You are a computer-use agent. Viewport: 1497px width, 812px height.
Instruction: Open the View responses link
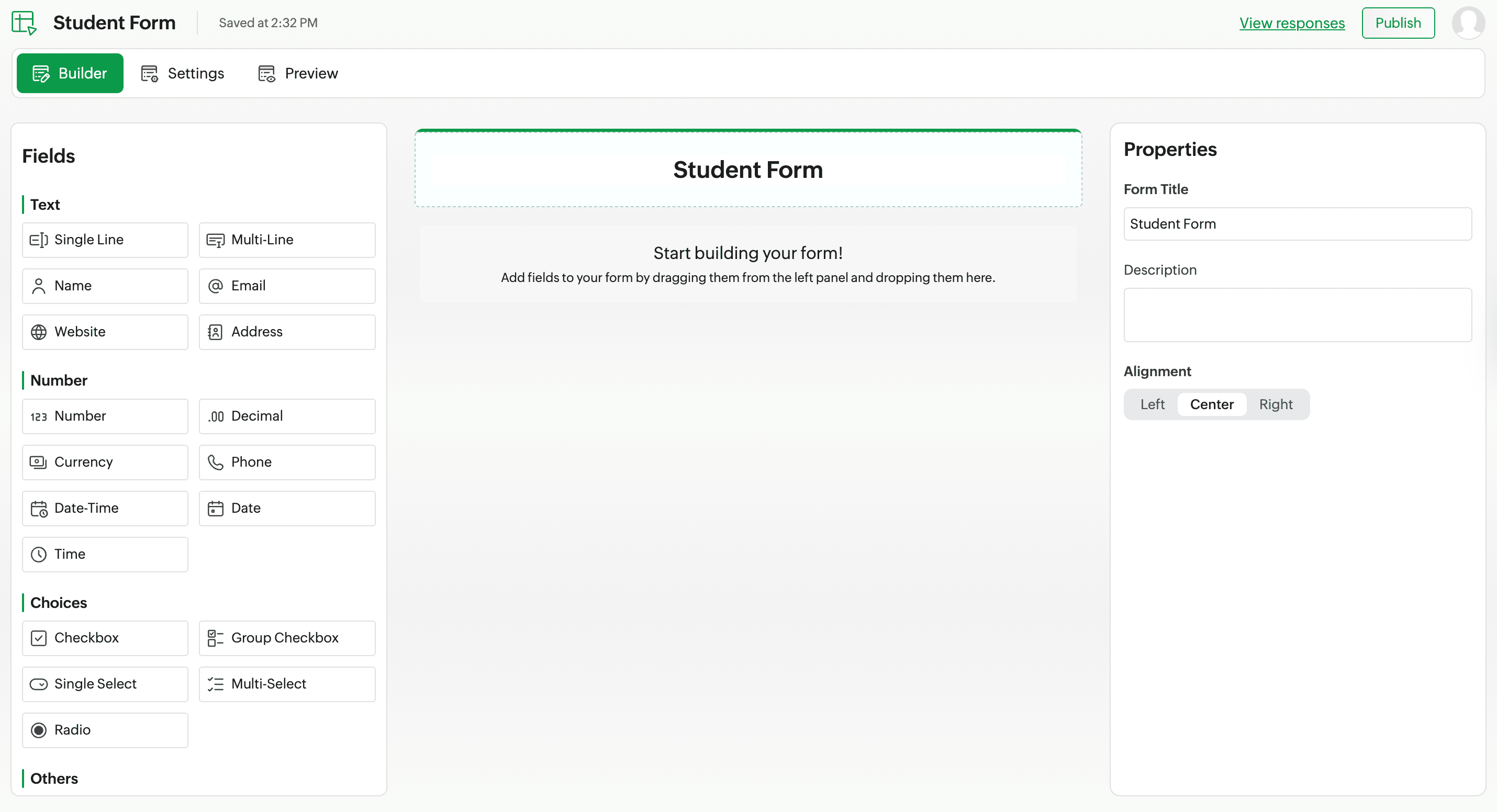coord(1291,22)
